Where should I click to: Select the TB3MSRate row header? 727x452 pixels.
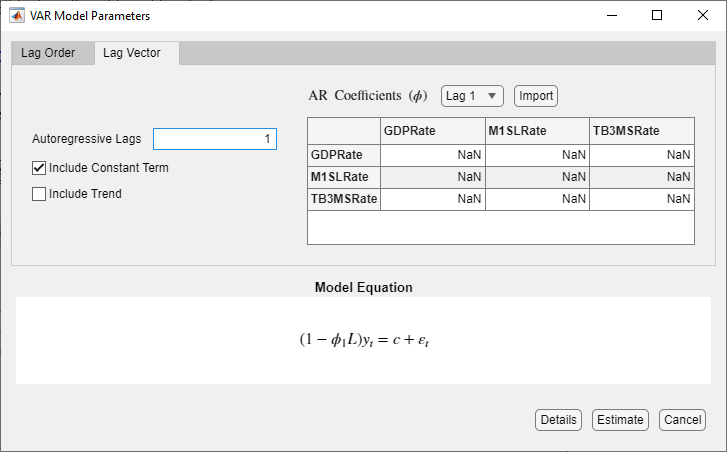point(344,199)
